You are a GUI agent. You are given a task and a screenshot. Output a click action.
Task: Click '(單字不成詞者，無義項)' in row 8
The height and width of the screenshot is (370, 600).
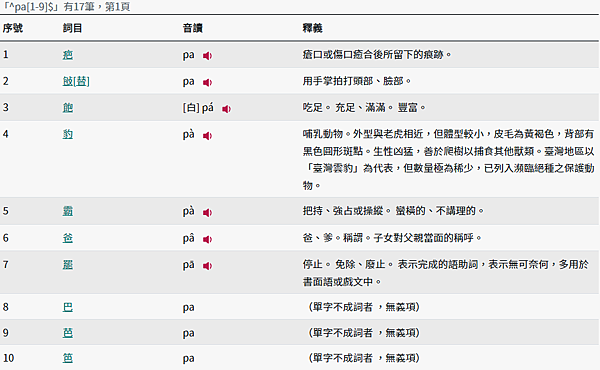pos(364,307)
